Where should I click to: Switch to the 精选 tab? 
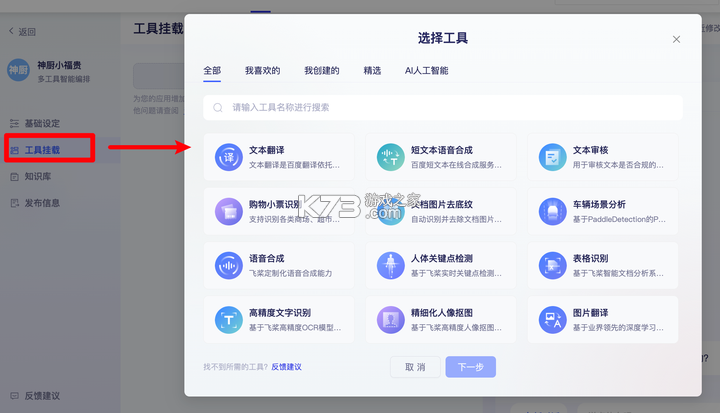[372, 71]
